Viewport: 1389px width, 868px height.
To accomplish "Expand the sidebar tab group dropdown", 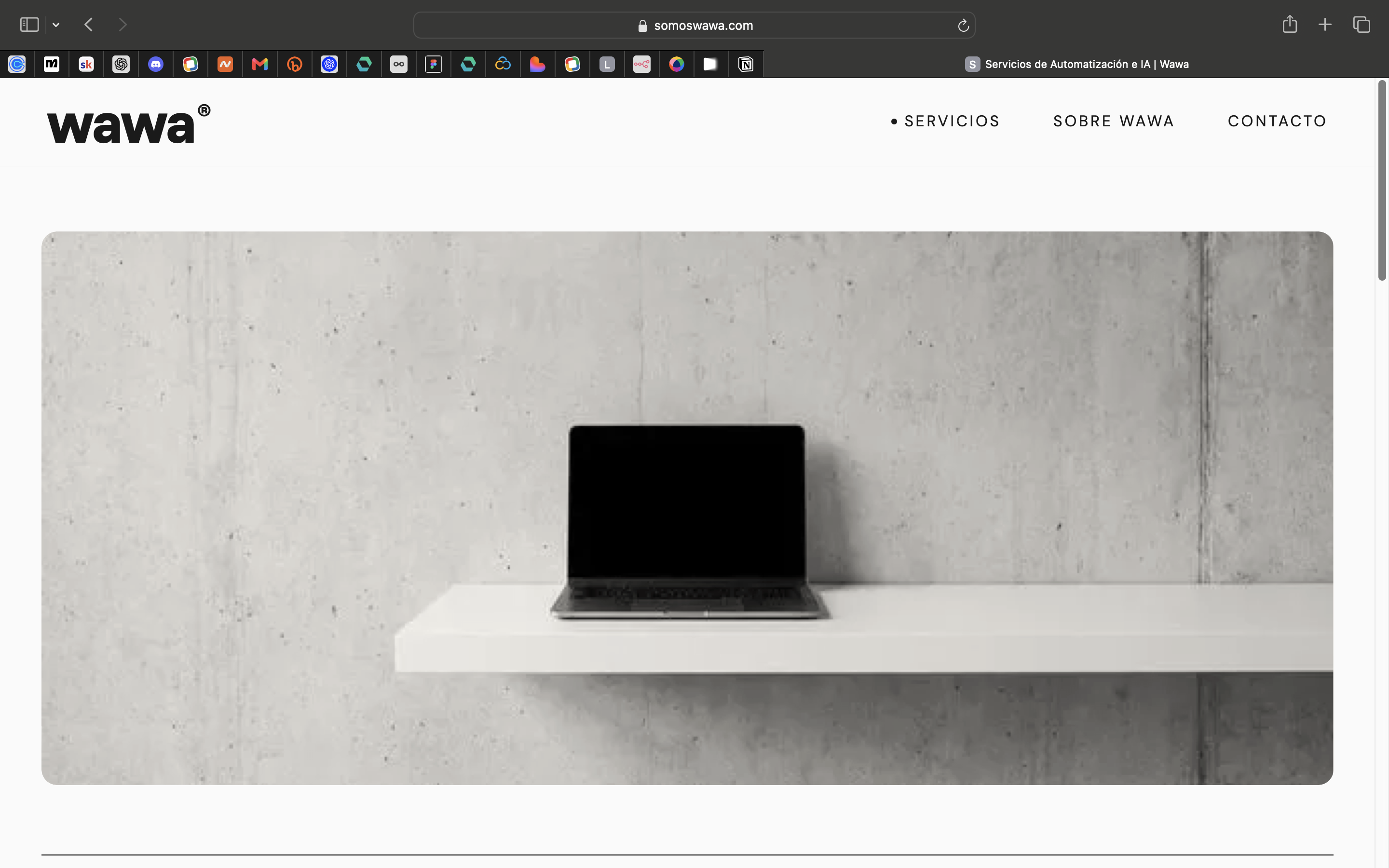I will tap(55, 25).
